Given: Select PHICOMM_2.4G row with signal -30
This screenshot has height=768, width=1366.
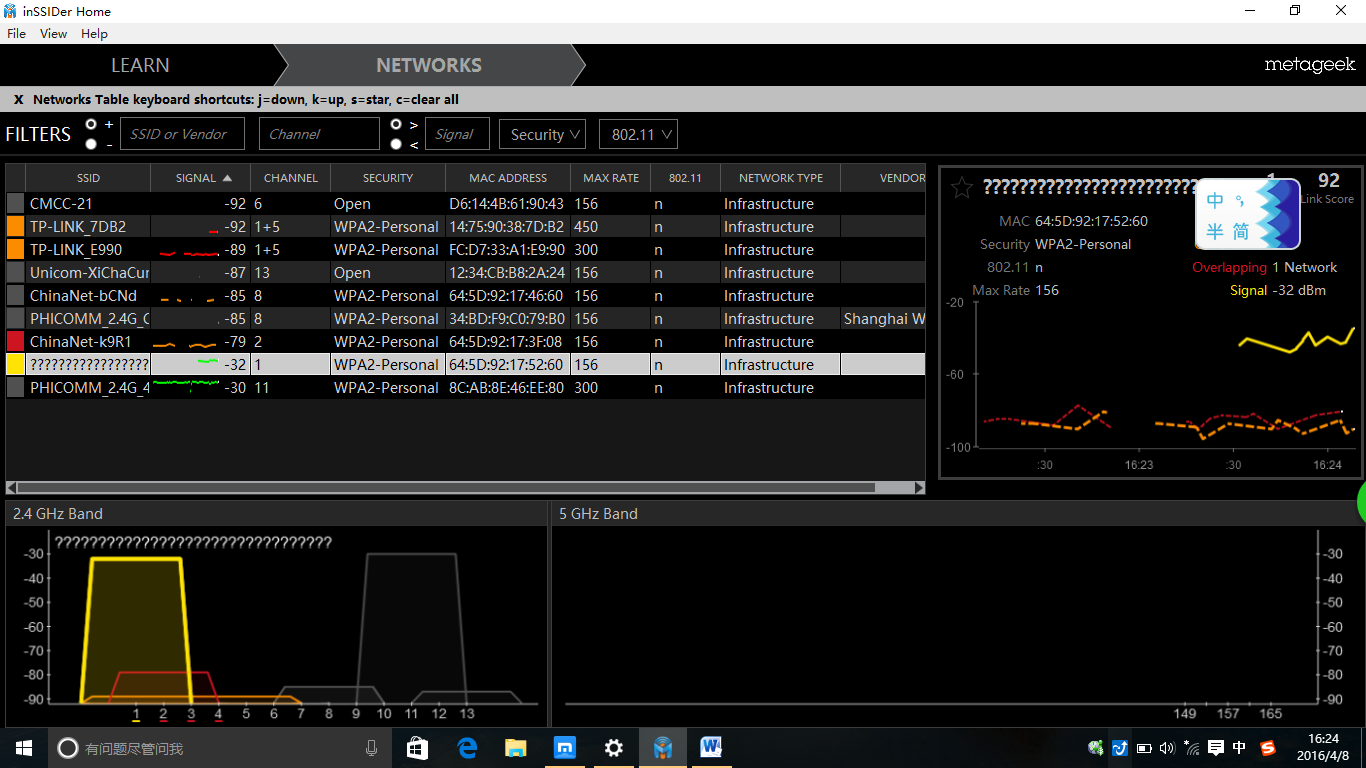Looking at the screenshot, I should pyautogui.click(x=465, y=388).
